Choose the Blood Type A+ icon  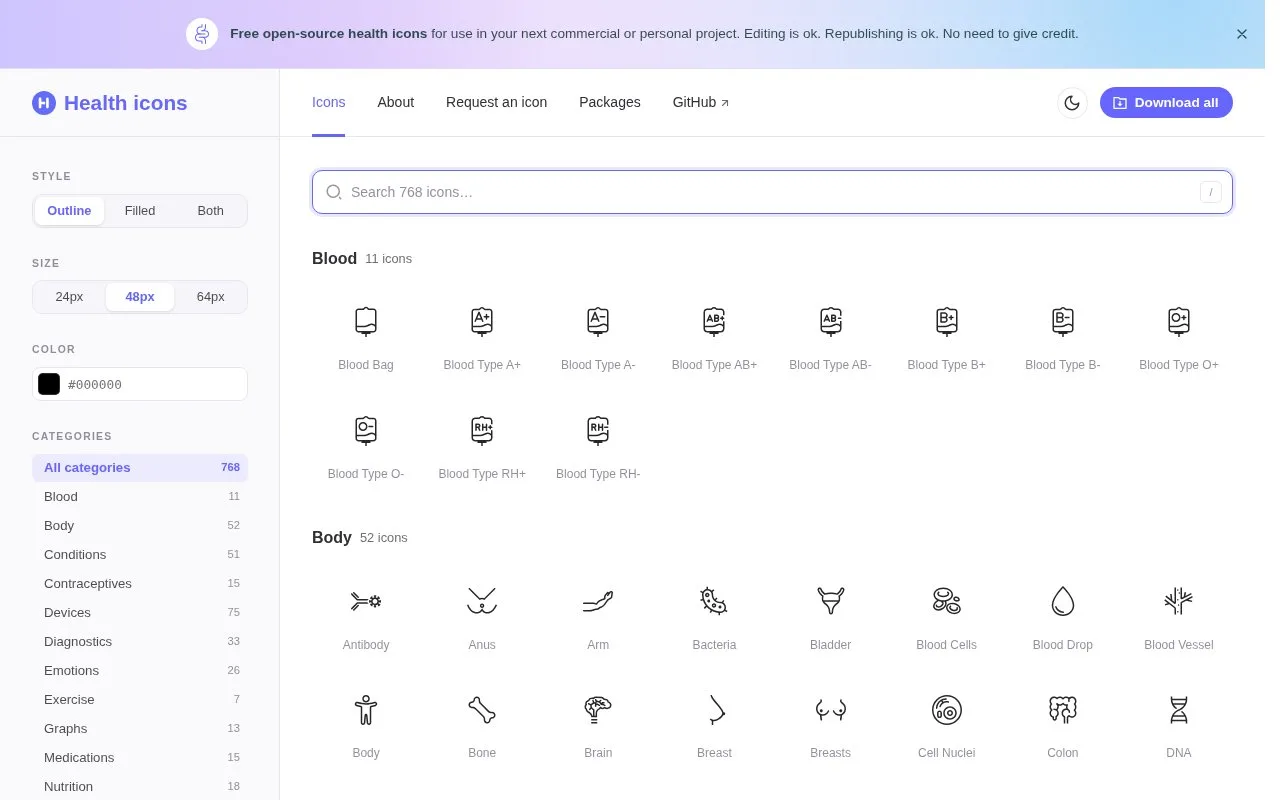[x=482, y=322]
